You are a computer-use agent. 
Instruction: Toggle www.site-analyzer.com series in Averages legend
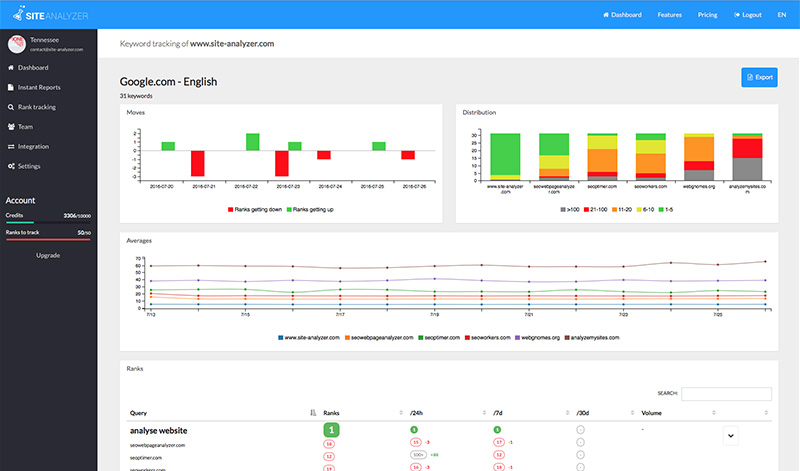tap(309, 337)
